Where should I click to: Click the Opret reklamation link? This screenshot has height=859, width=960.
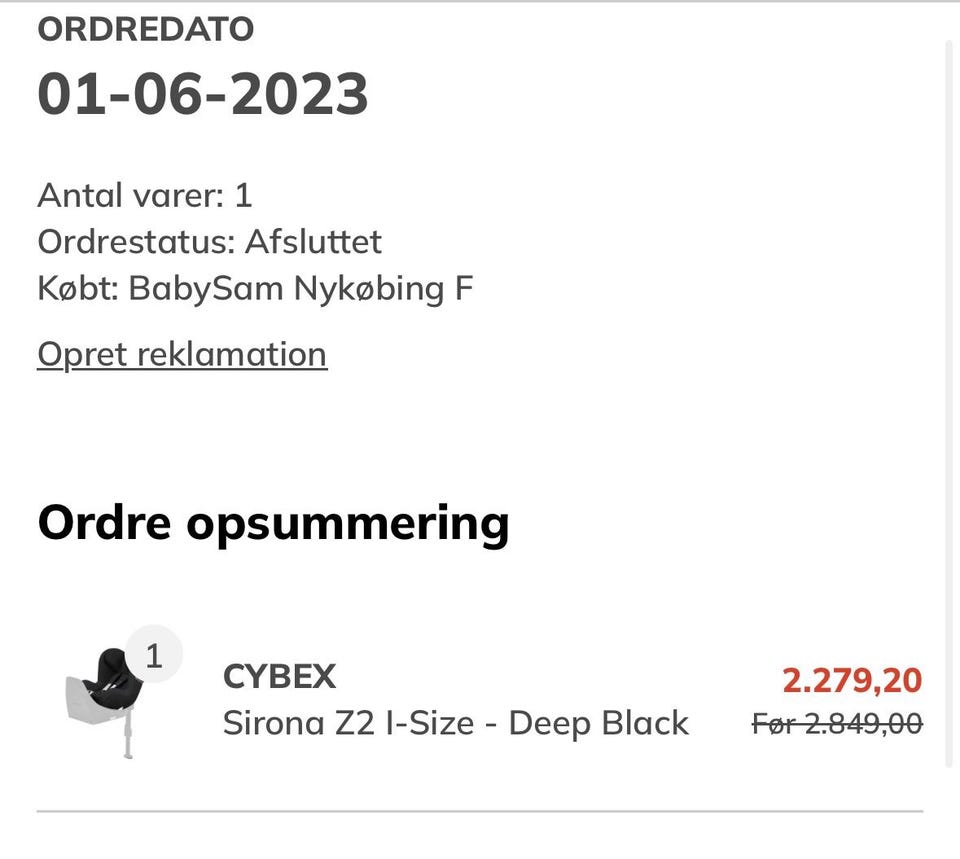(x=182, y=354)
